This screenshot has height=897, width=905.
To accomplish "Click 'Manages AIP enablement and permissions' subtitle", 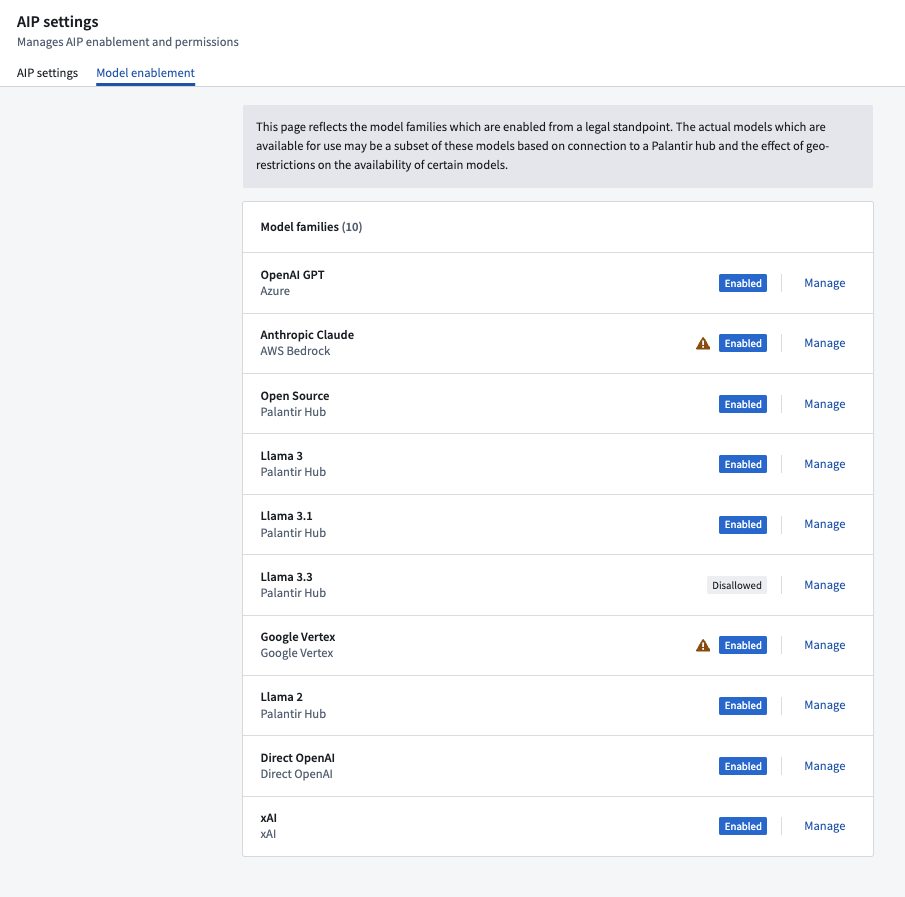I will click(x=128, y=42).
